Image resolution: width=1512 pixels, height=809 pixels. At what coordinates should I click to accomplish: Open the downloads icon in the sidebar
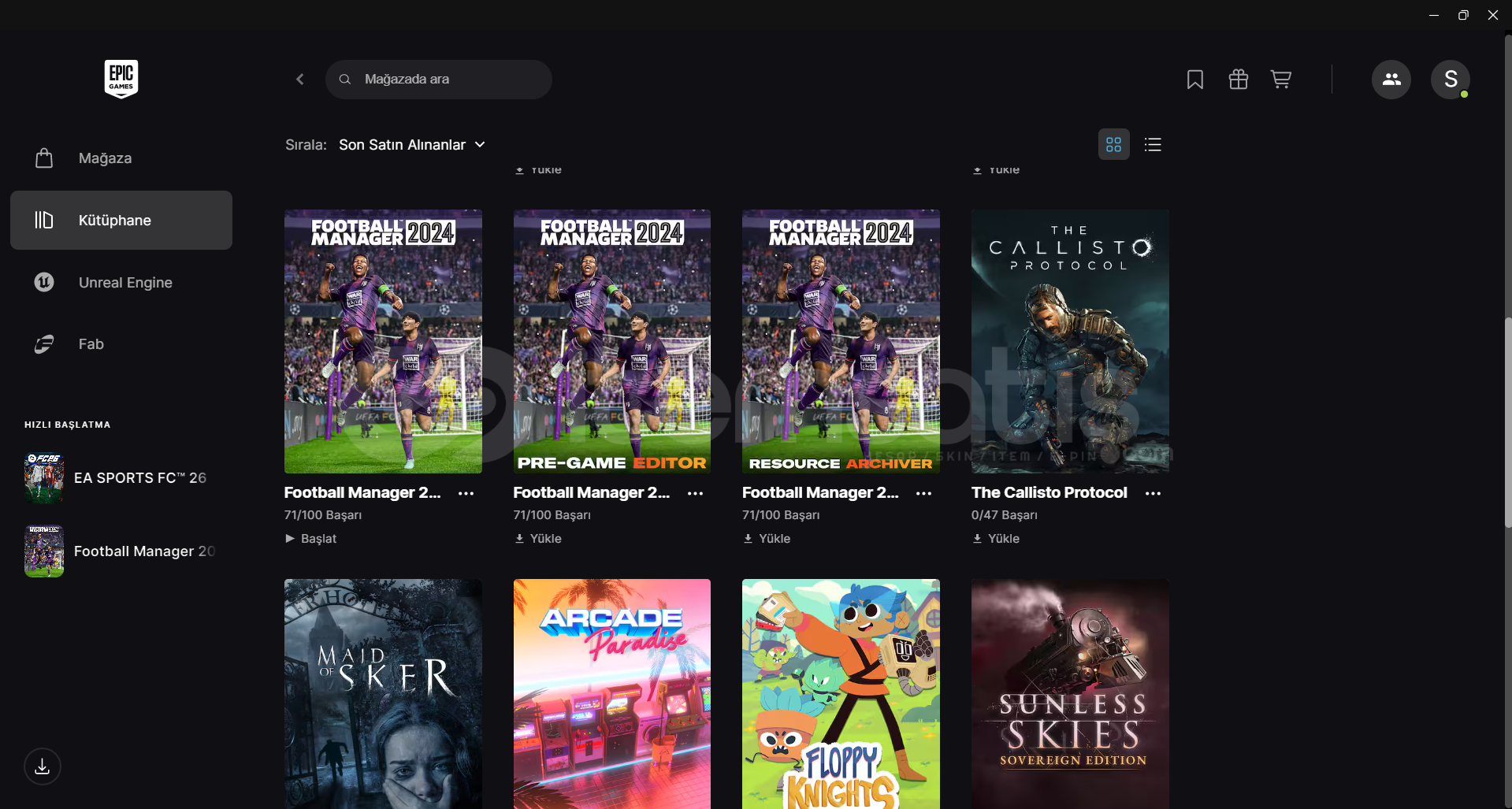tap(43, 766)
